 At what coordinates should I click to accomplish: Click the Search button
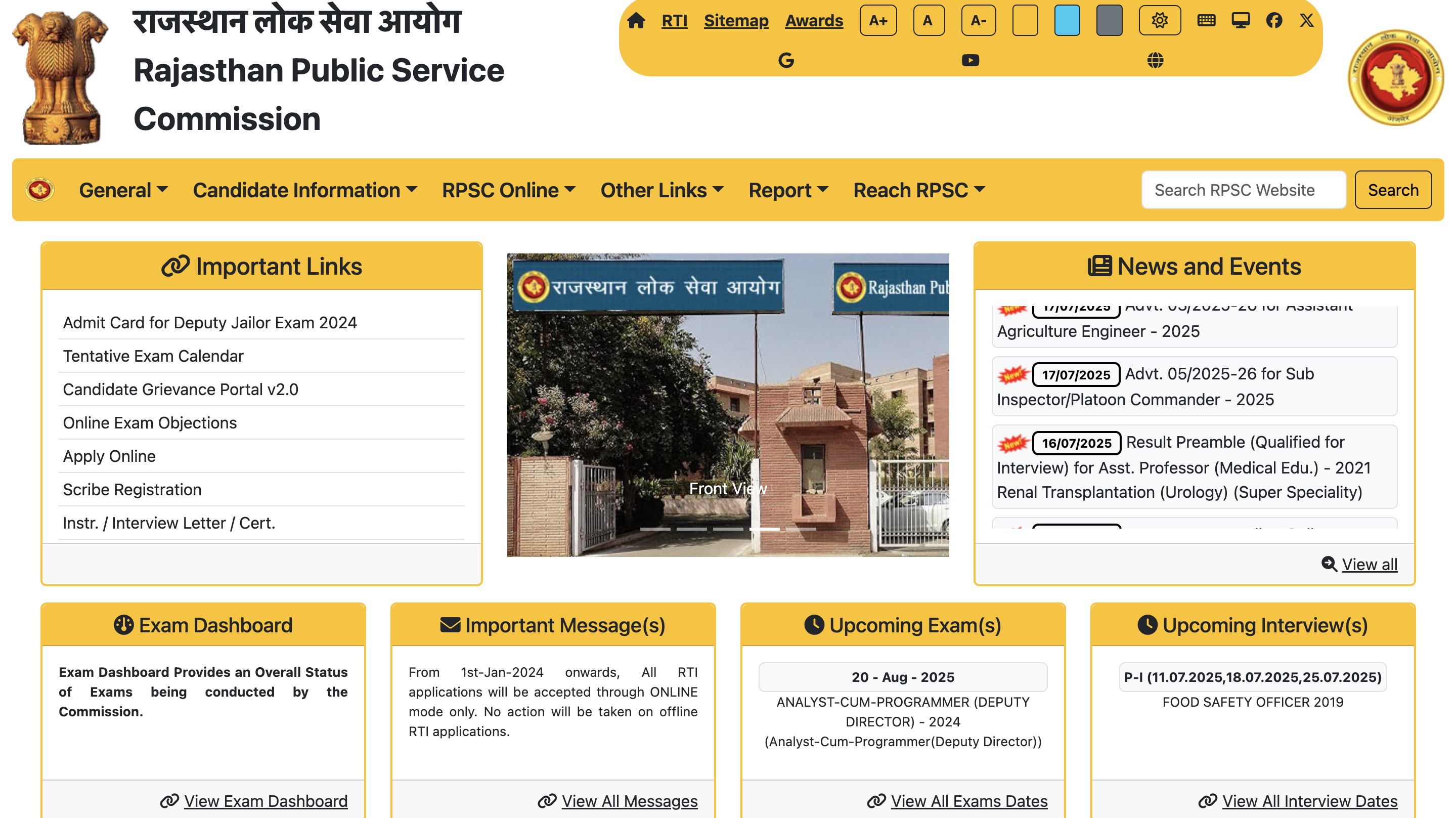[x=1393, y=190]
